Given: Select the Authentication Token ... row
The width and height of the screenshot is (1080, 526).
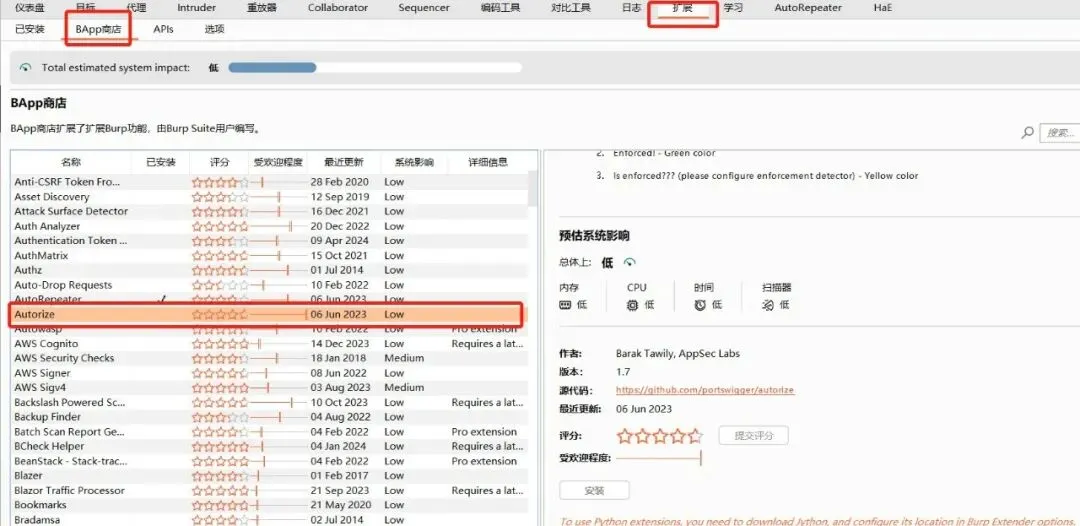Looking at the screenshot, I should click(x=268, y=240).
